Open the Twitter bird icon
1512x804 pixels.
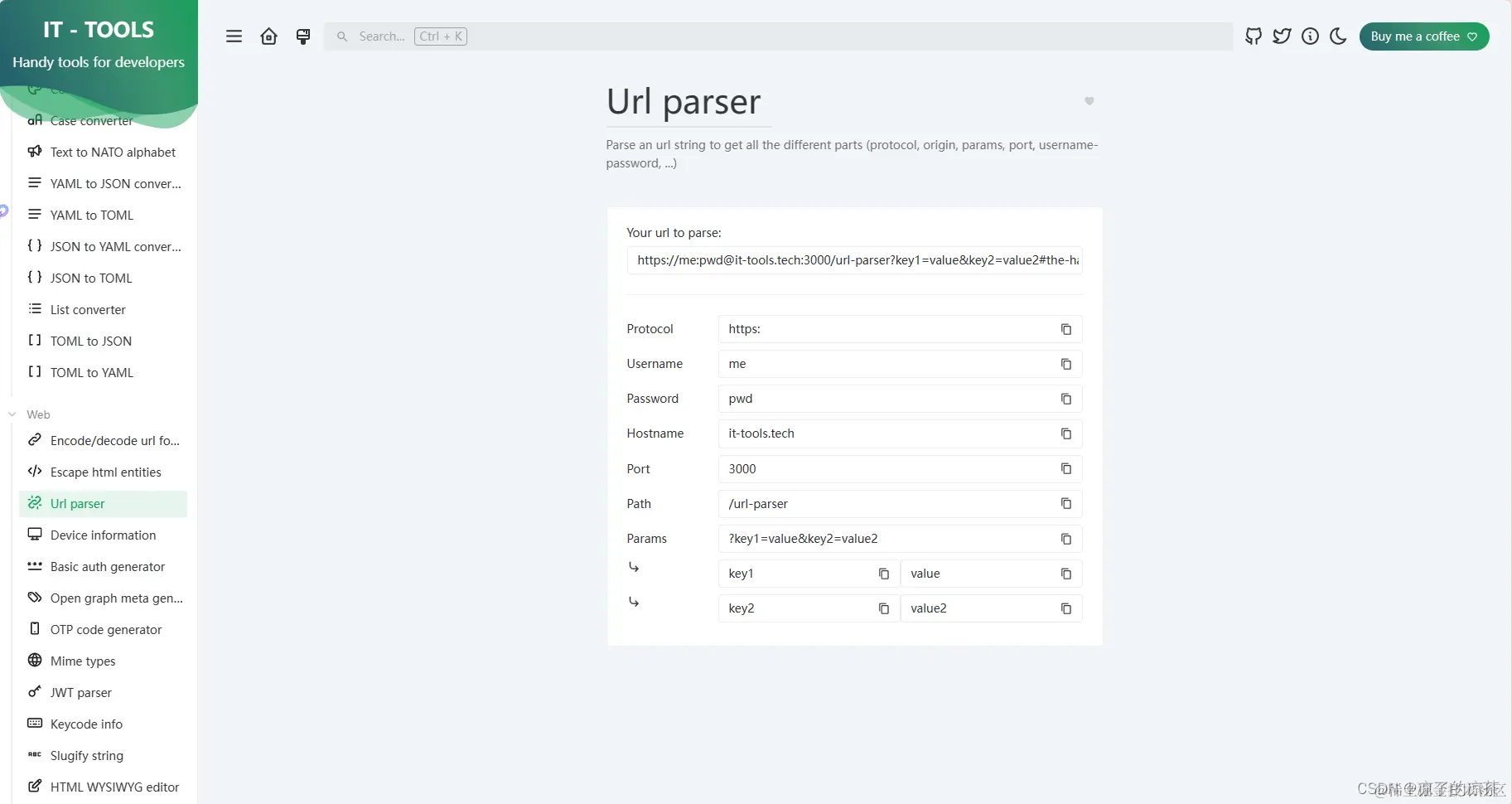coord(1282,36)
